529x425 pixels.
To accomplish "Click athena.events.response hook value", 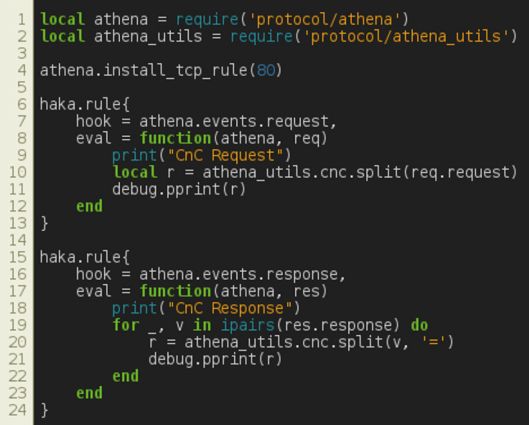I will (239, 274).
